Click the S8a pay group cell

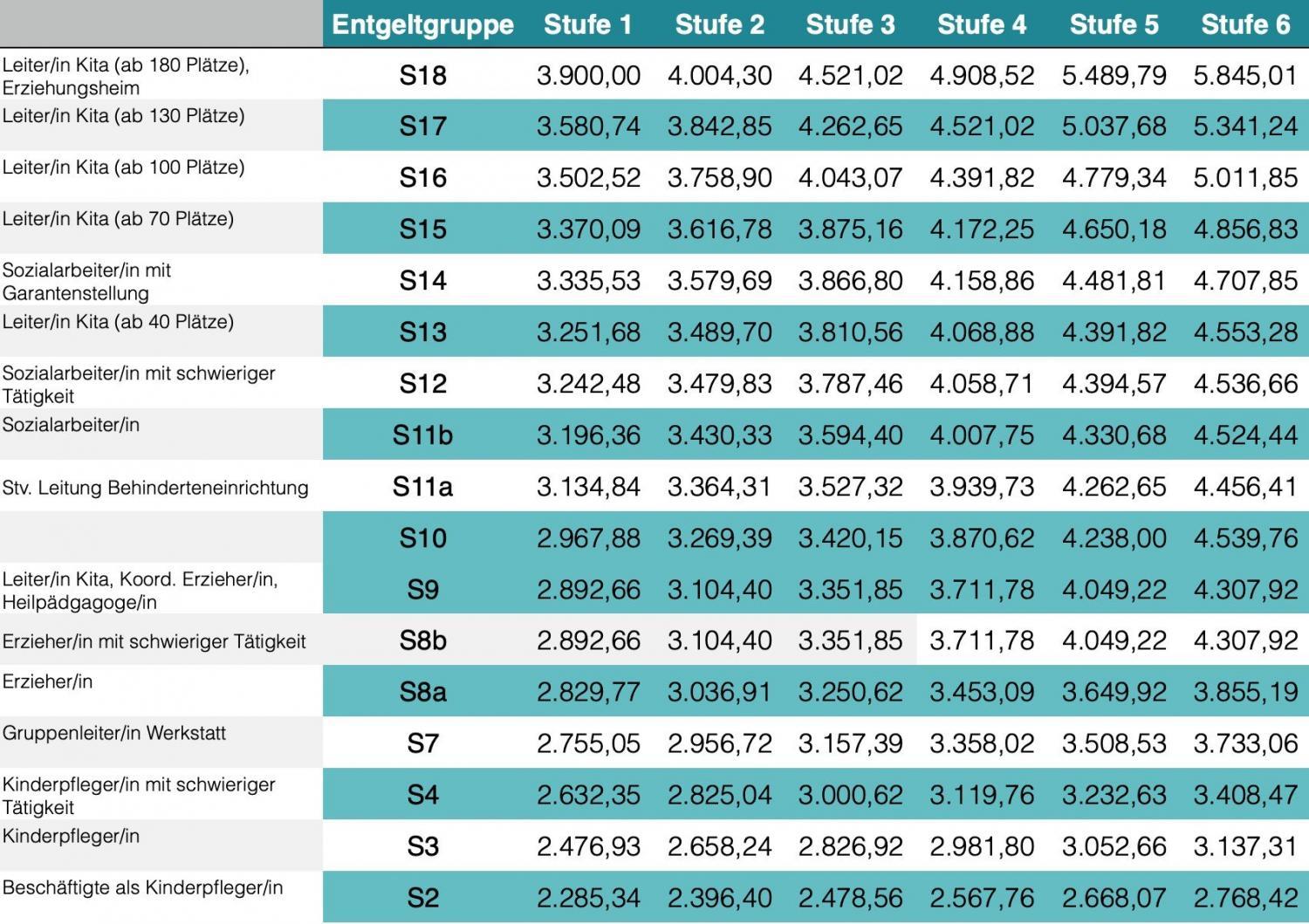coord(422,692)
